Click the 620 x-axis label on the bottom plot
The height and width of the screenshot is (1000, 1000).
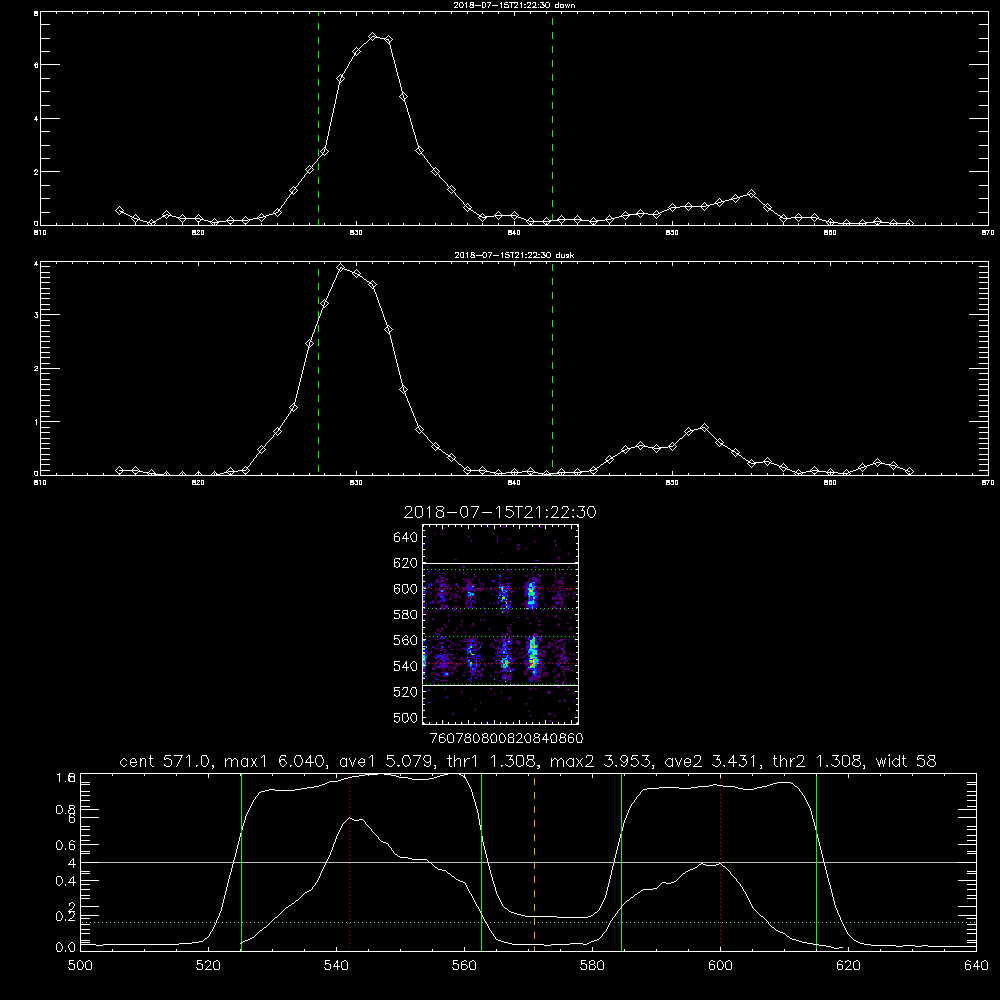(x=848, y=966)
